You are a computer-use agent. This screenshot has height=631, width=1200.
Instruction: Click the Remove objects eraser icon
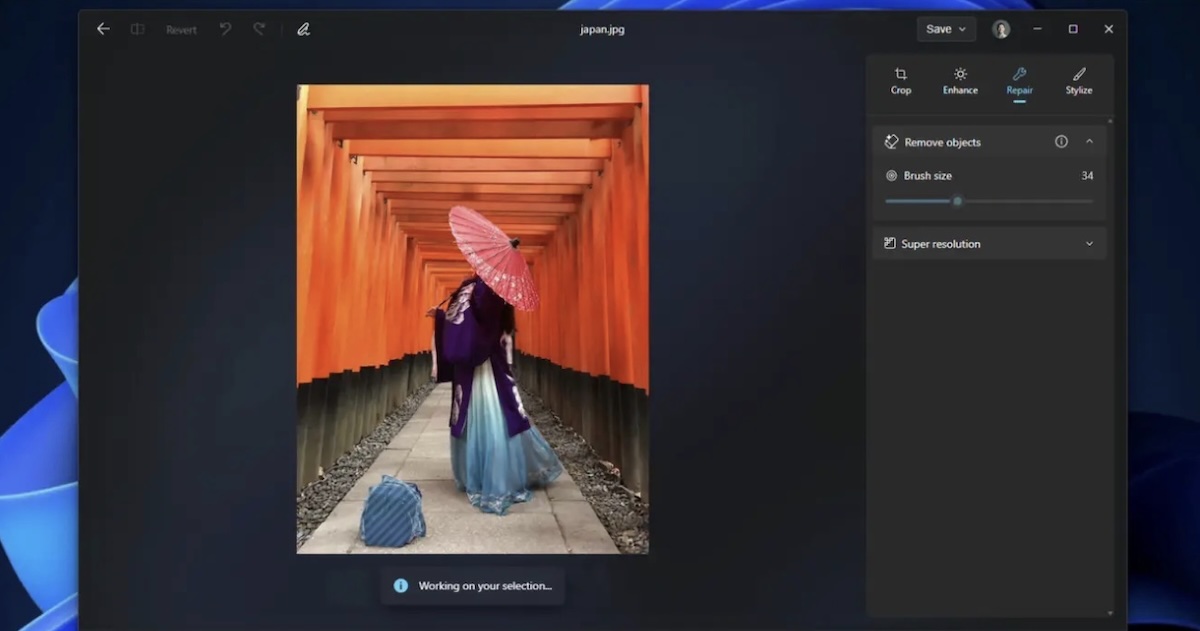pyautogui.click(x=891, y=142)
